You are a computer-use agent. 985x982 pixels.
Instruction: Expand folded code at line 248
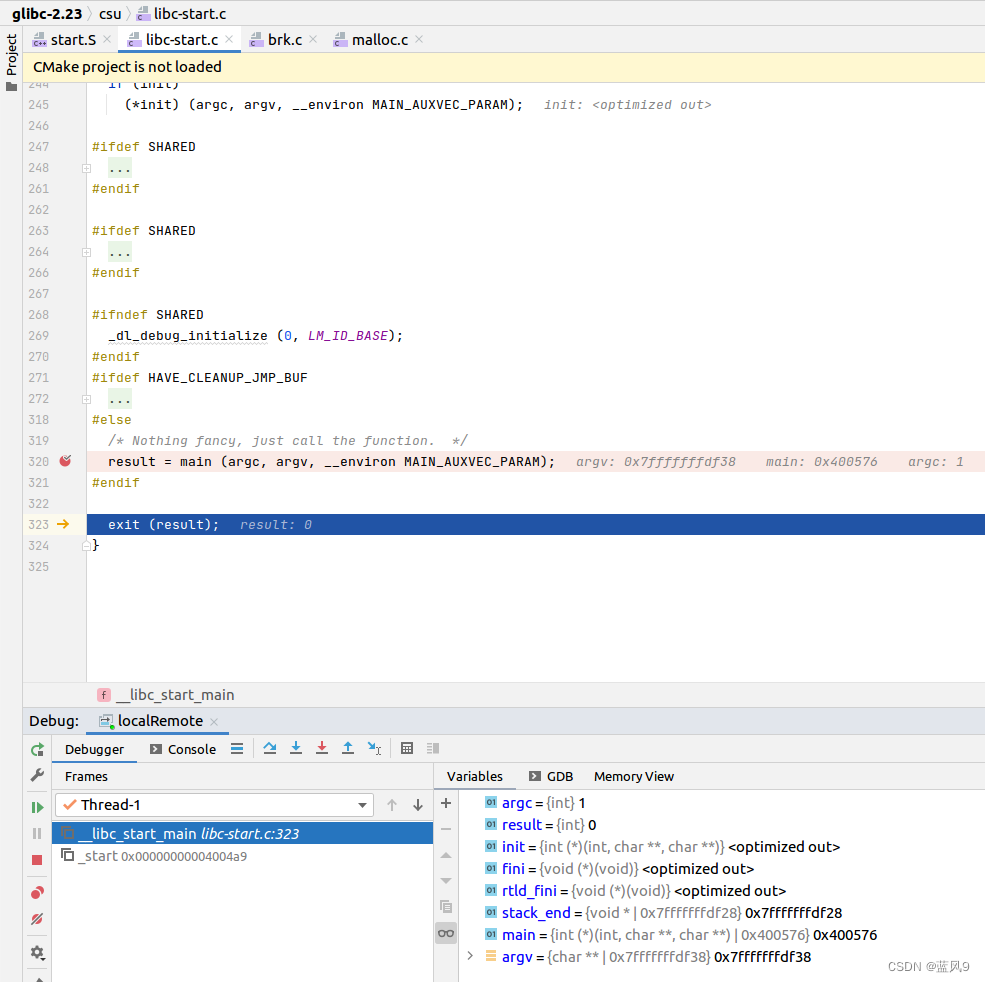coord(87,168)
